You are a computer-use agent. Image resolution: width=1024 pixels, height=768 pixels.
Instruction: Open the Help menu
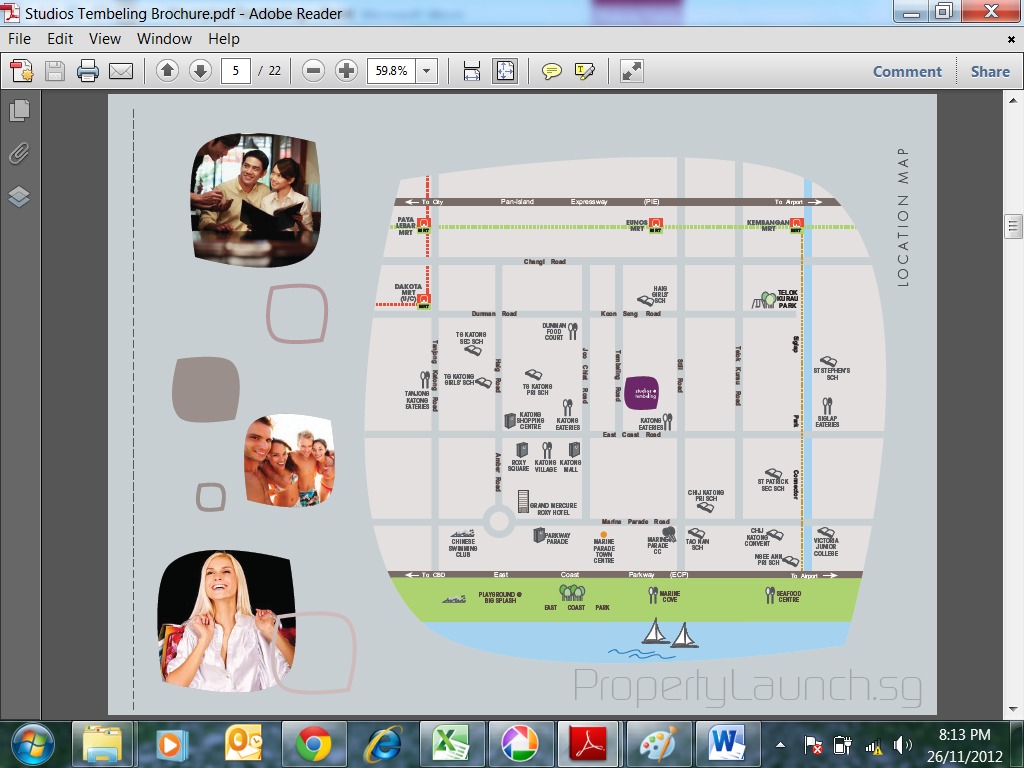click(224, 39)
